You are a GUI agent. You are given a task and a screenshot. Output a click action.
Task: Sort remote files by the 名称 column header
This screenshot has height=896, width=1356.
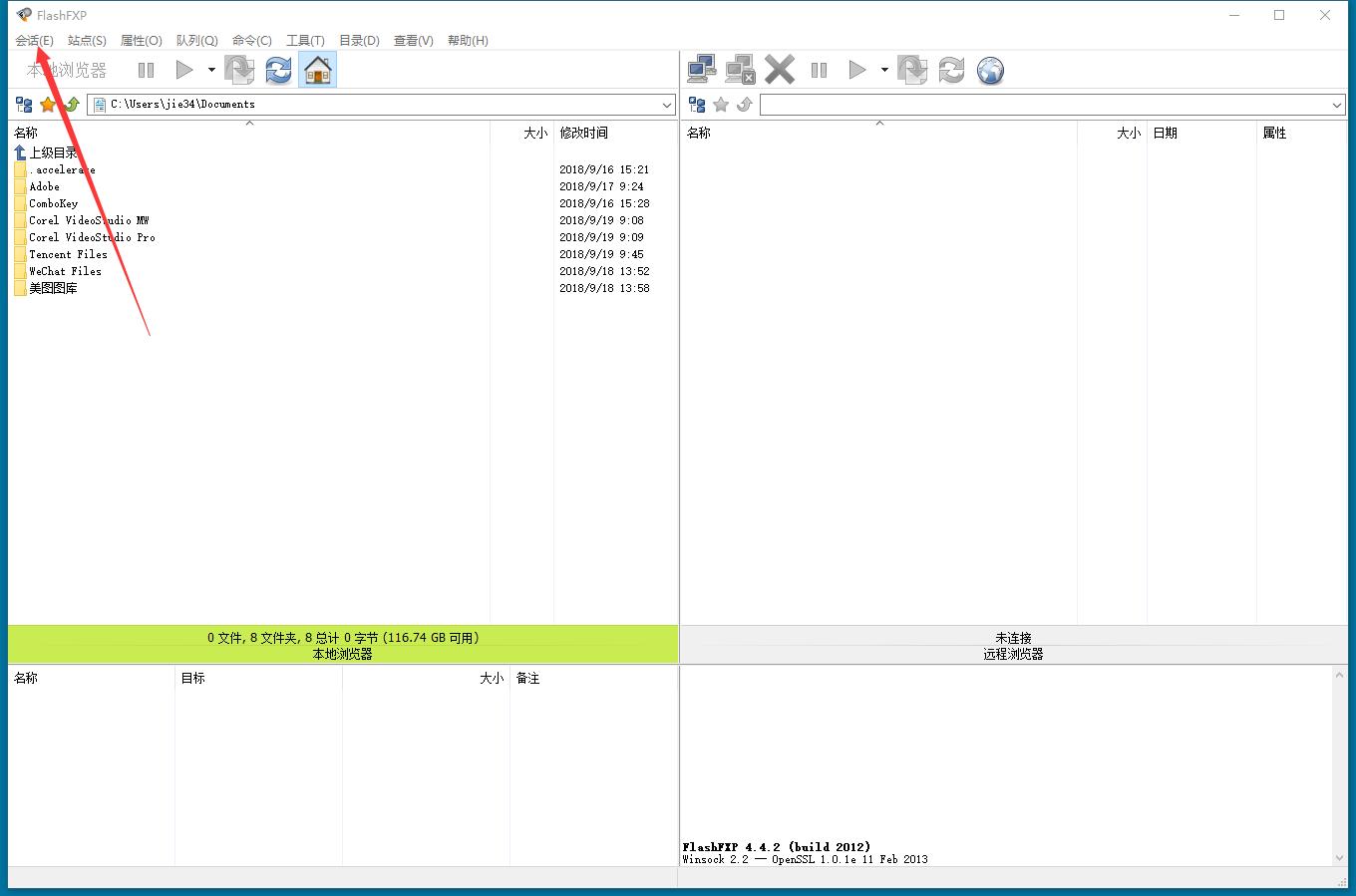click(879, 133)
